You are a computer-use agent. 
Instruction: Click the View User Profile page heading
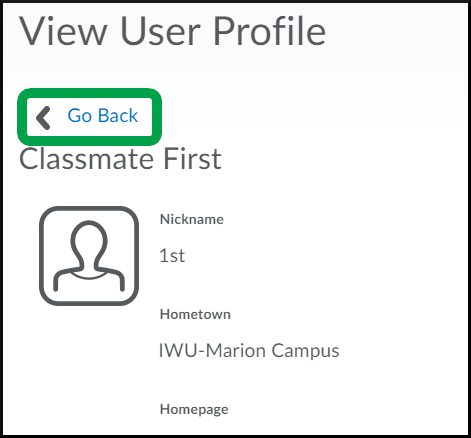click(x=172, y=31)
